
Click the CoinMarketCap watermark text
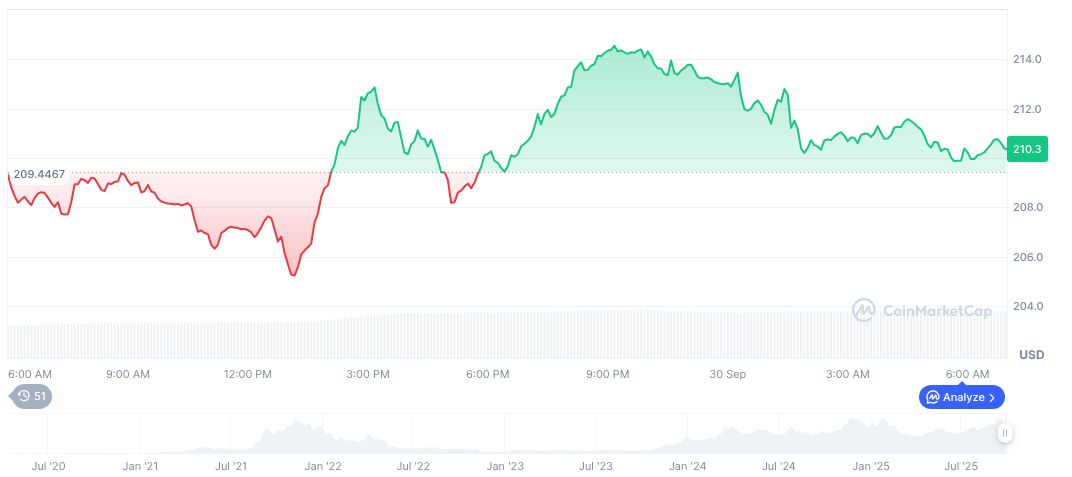coord(936,311)
